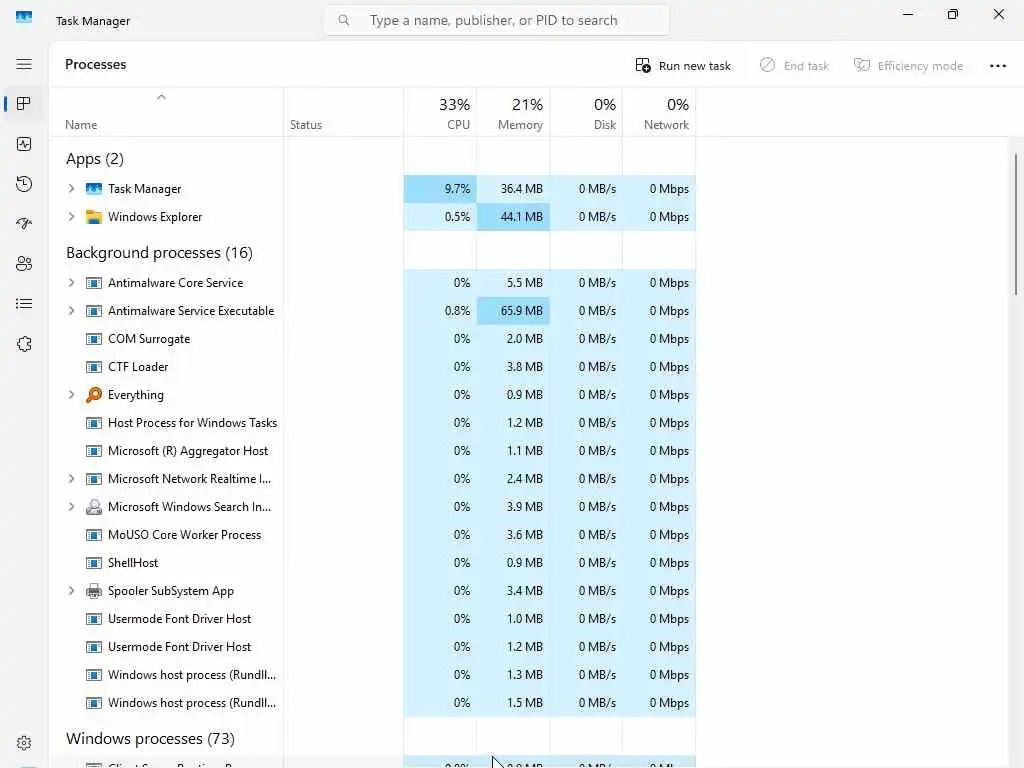Select the Background processes (16) heading

(159, 253)
